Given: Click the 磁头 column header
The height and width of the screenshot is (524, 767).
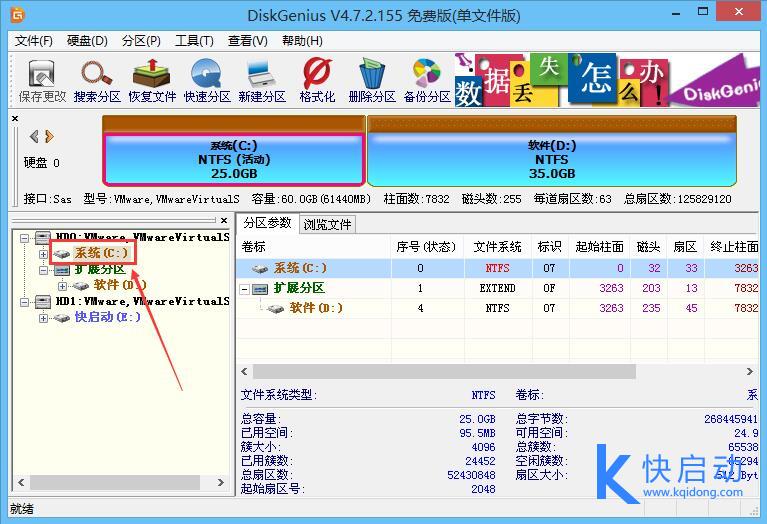Looking at the screenshot, I should (x=649, y=247).
